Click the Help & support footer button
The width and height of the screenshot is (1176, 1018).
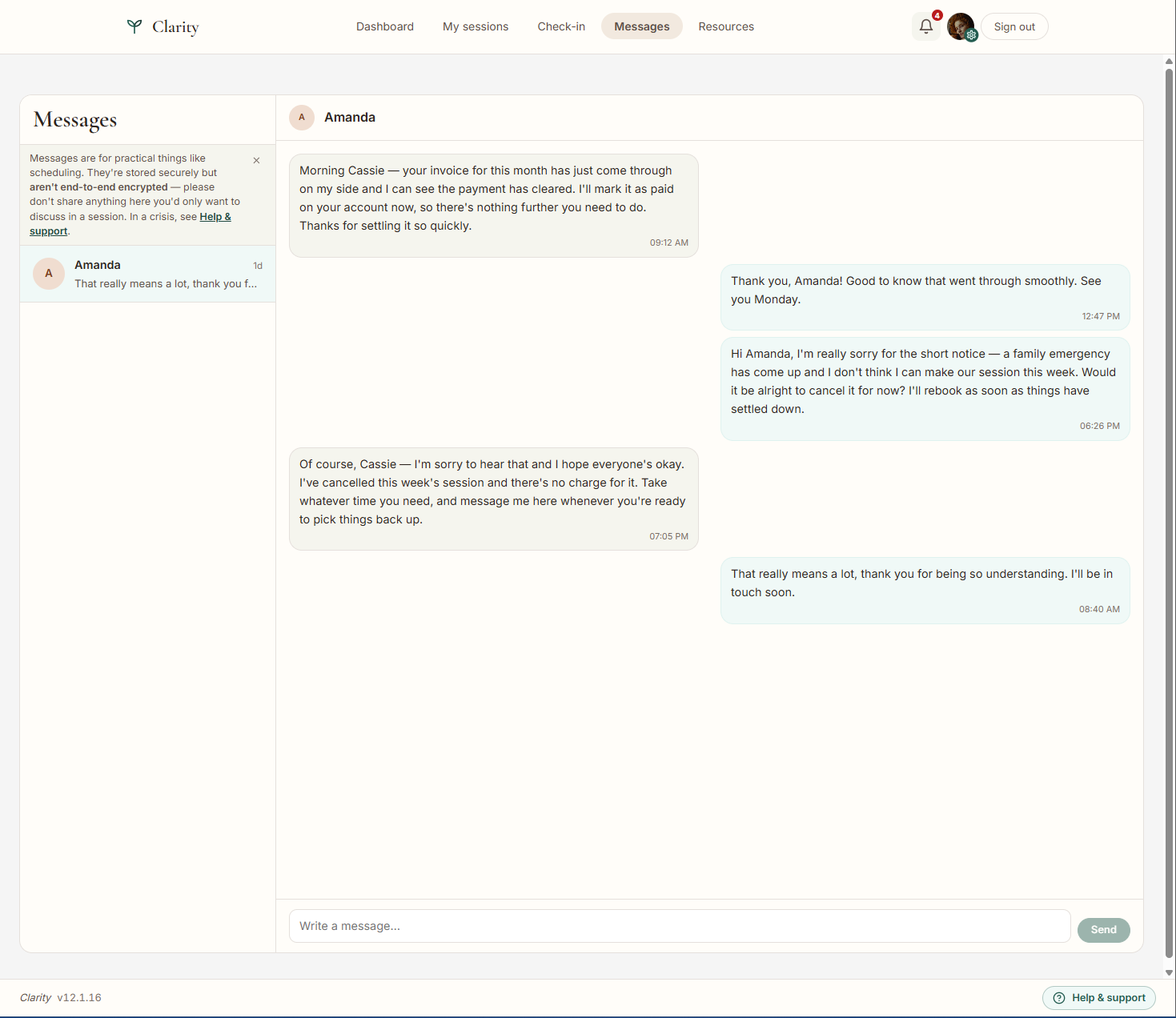(x=1099, y=998)
